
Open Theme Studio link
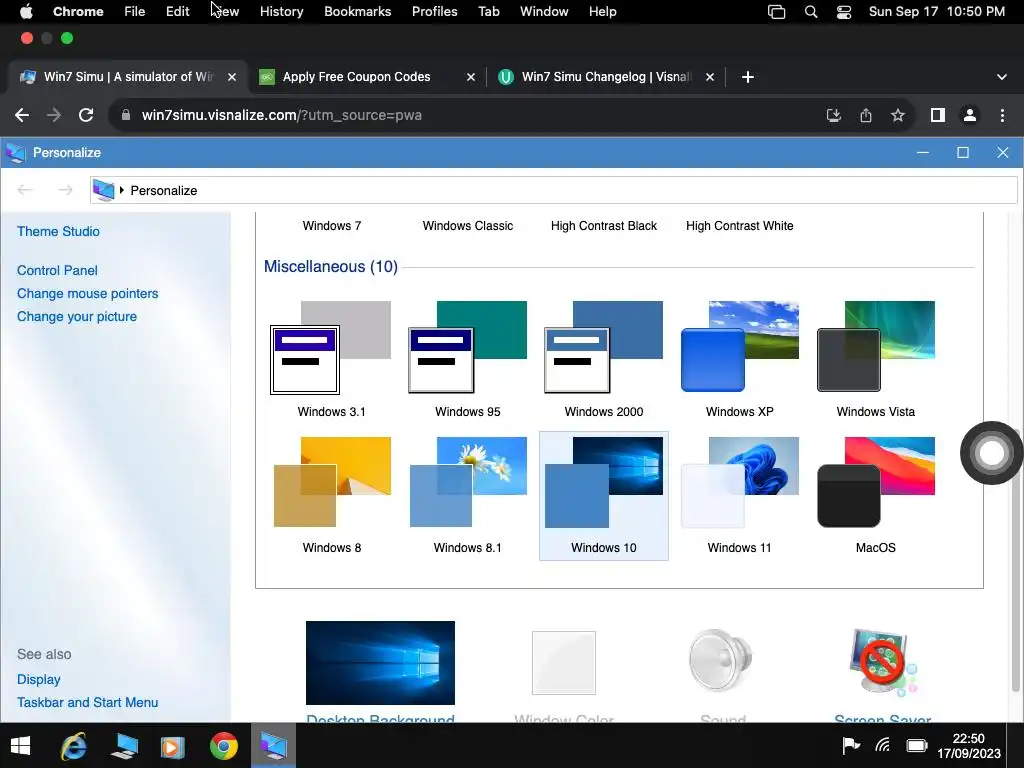pos(58,232)
